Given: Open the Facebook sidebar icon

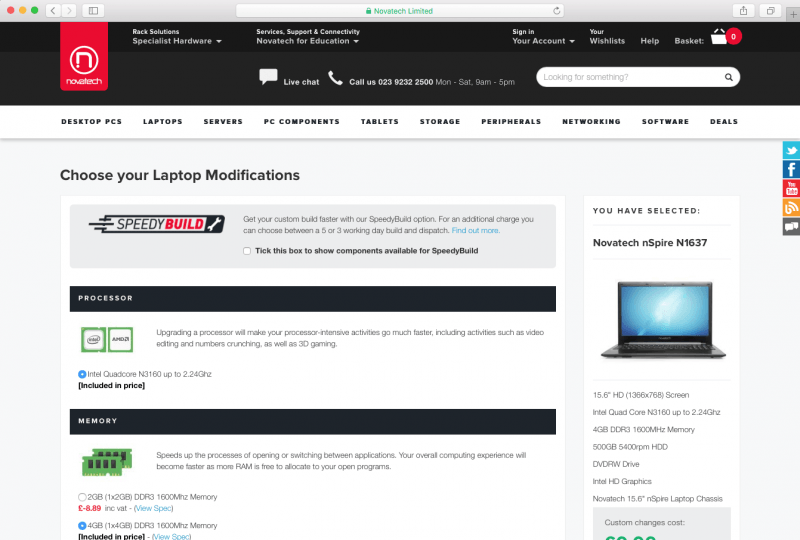Looking at the screenshot, I should [791, 169].
